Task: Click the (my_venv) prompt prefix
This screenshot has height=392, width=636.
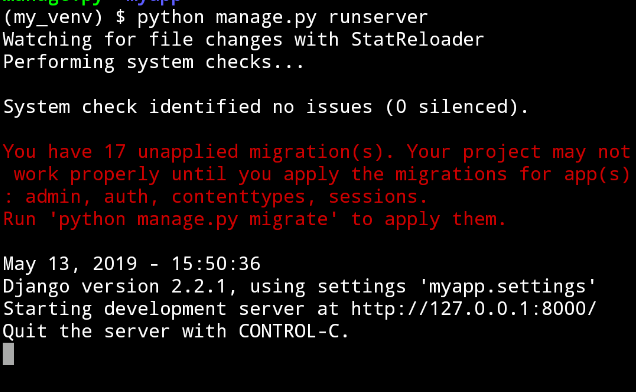Action: coord(53,18)
